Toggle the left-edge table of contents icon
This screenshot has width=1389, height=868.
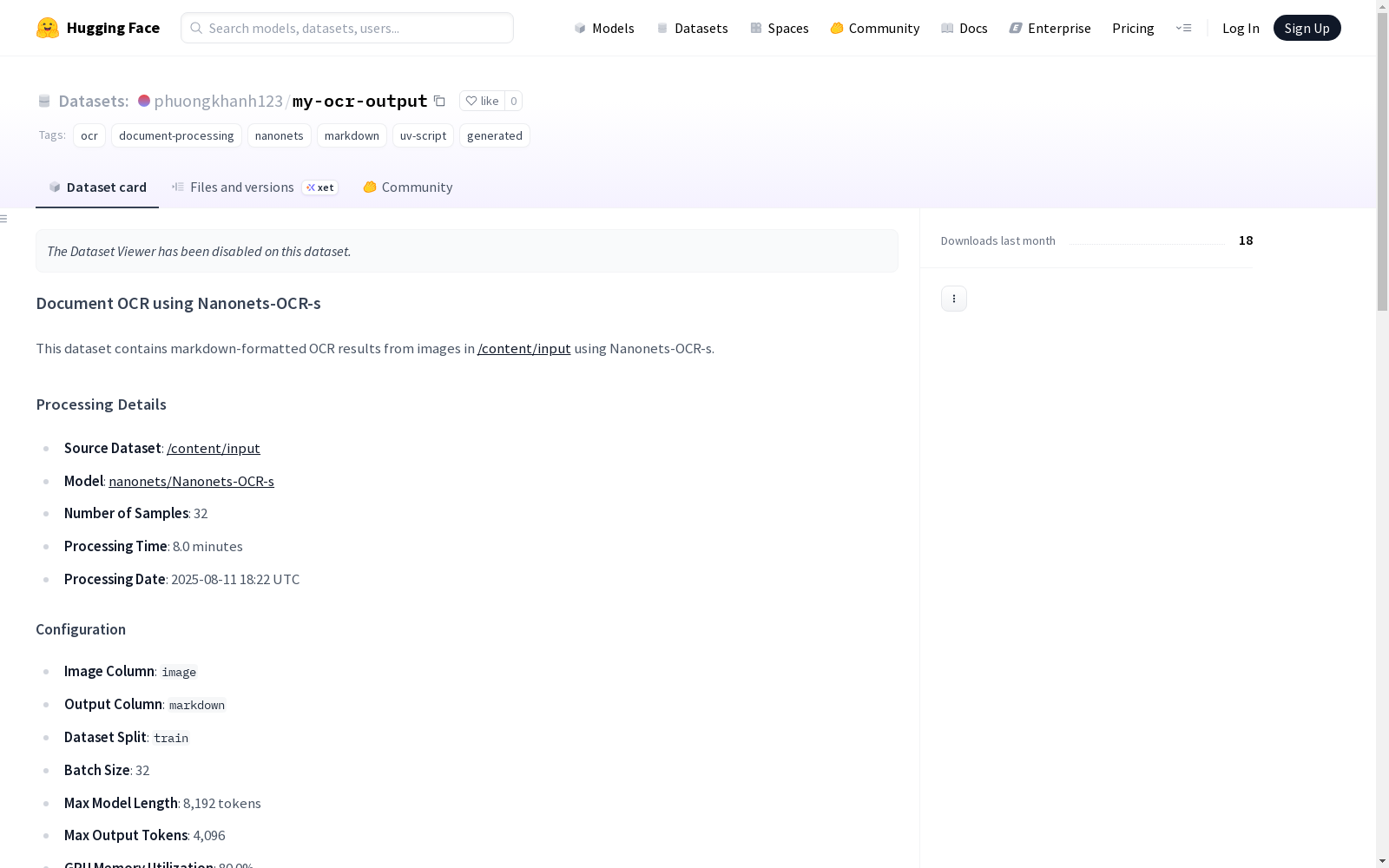point(4,219)
